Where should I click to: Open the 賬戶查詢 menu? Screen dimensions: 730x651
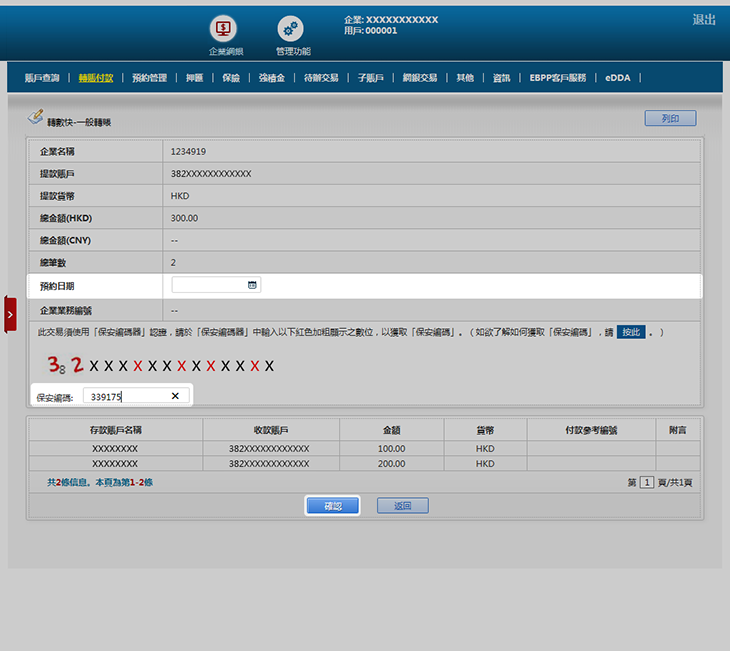pos(42,77)
